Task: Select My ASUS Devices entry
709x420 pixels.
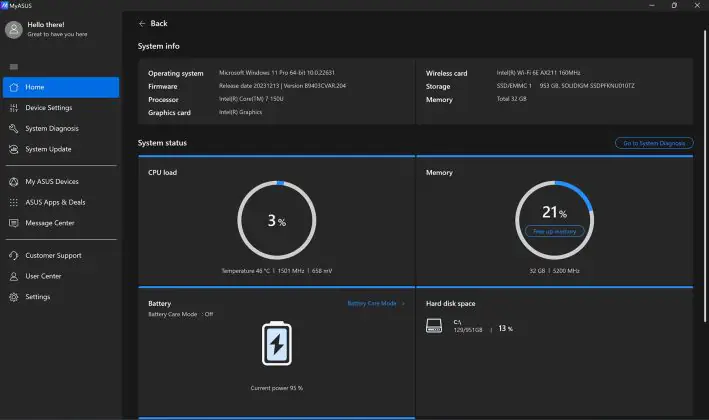Action: coord(61,182)
